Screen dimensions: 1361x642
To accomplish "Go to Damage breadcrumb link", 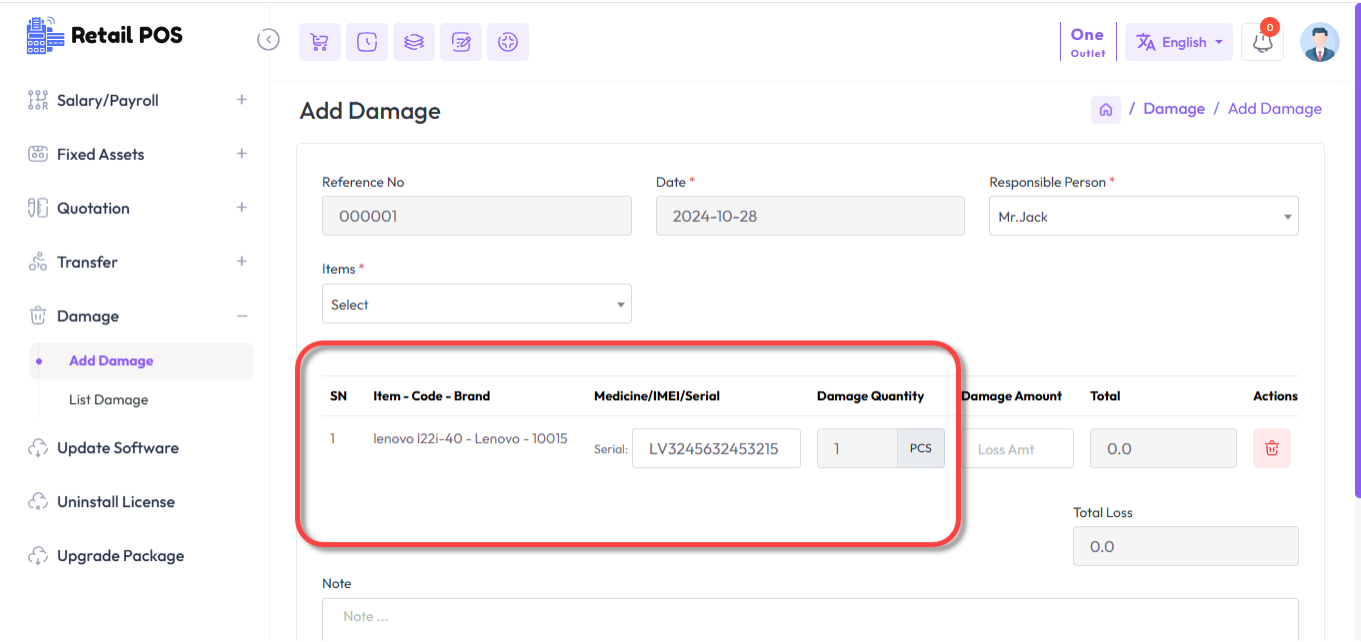I will coord(1173,109).
